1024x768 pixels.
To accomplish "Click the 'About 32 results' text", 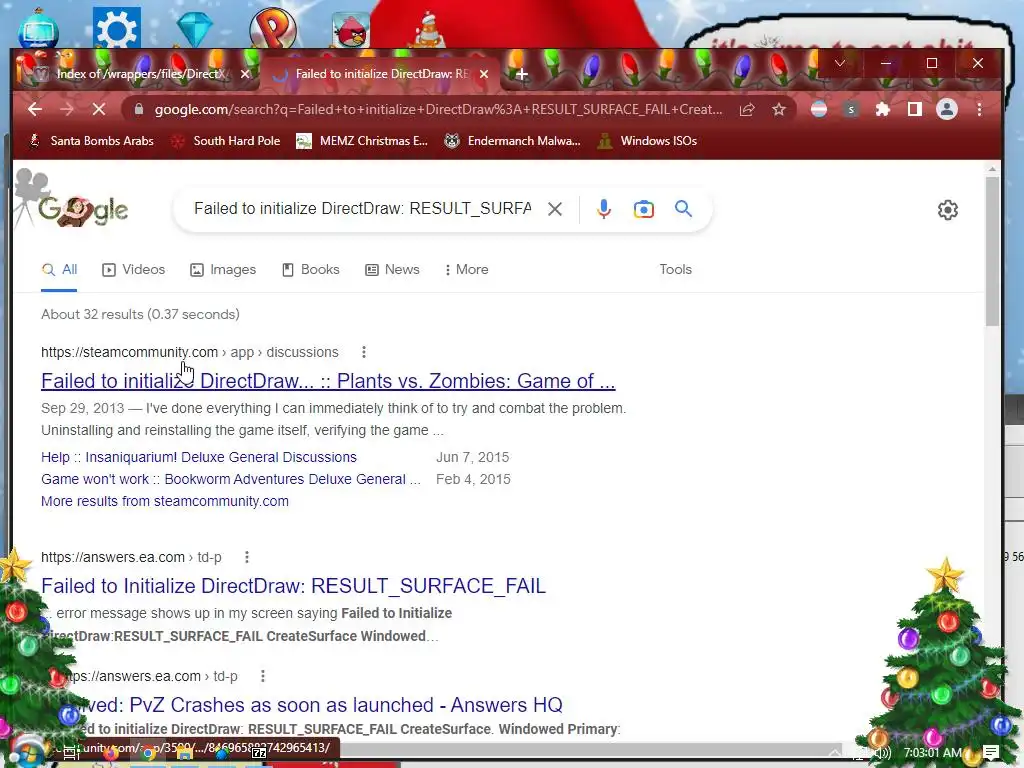I will (140, 315).
